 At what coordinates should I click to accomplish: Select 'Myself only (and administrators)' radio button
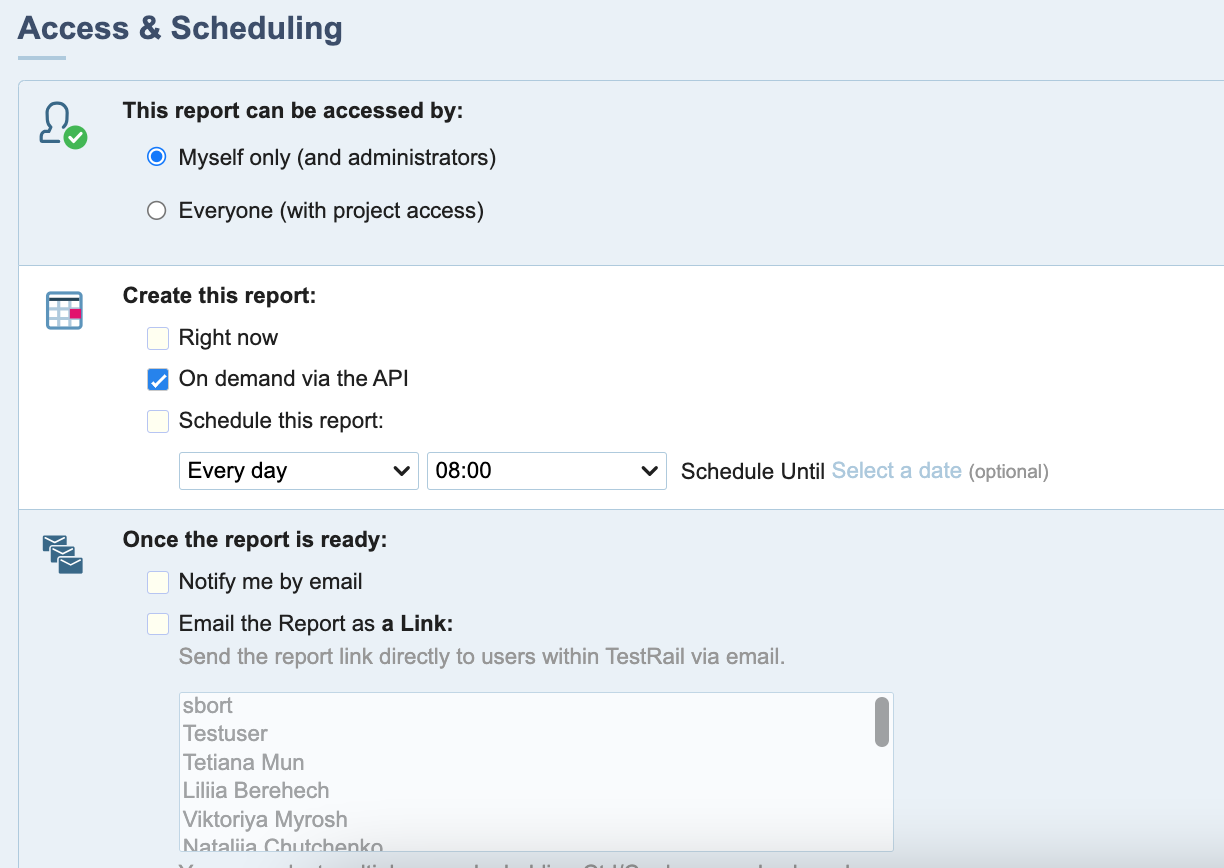coord(156,157)
